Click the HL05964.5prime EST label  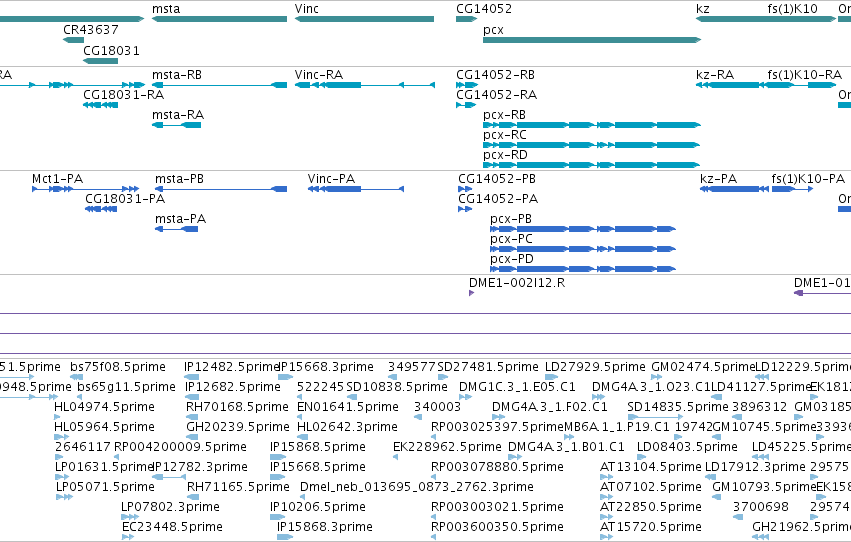[104, 428]
